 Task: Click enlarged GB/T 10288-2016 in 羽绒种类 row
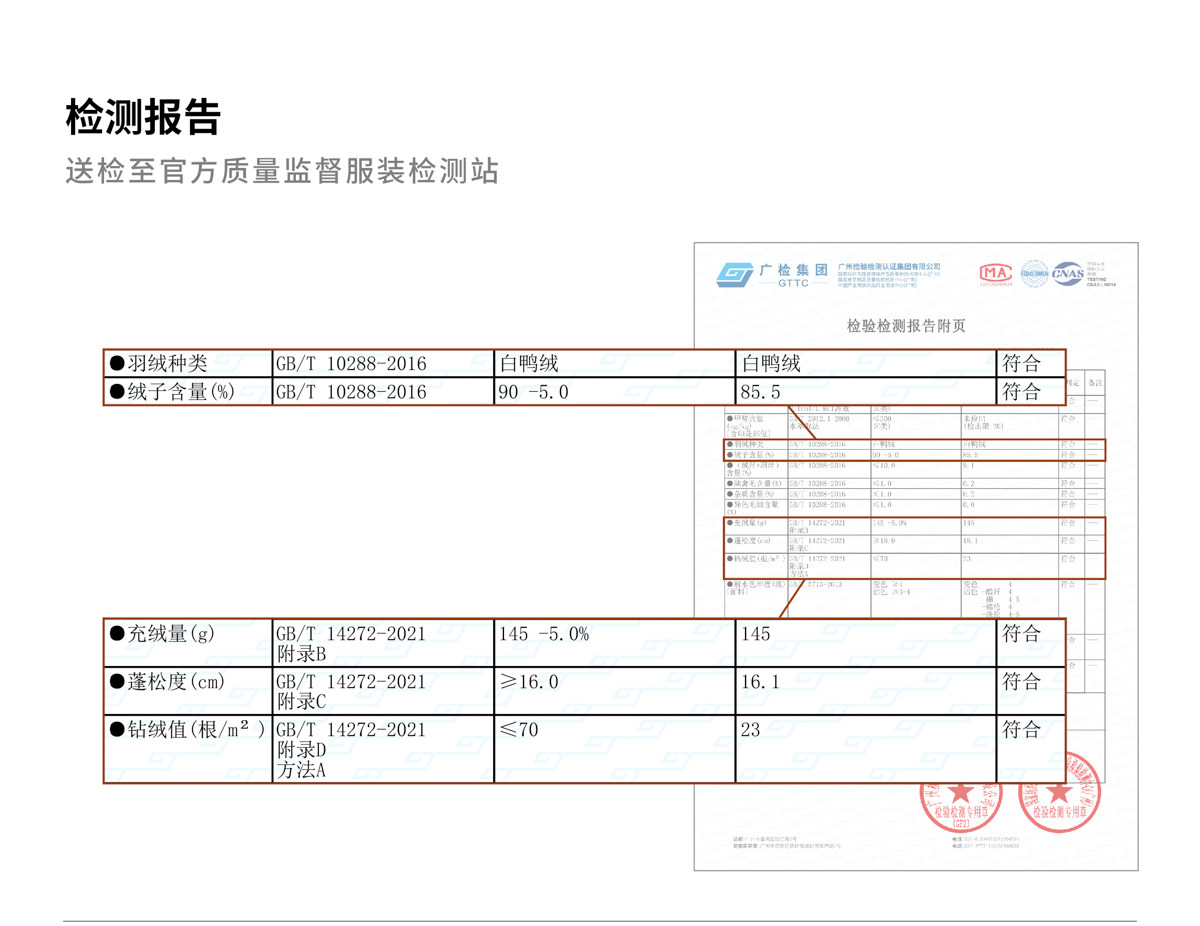pyautogui.click(x=383, y=363)
